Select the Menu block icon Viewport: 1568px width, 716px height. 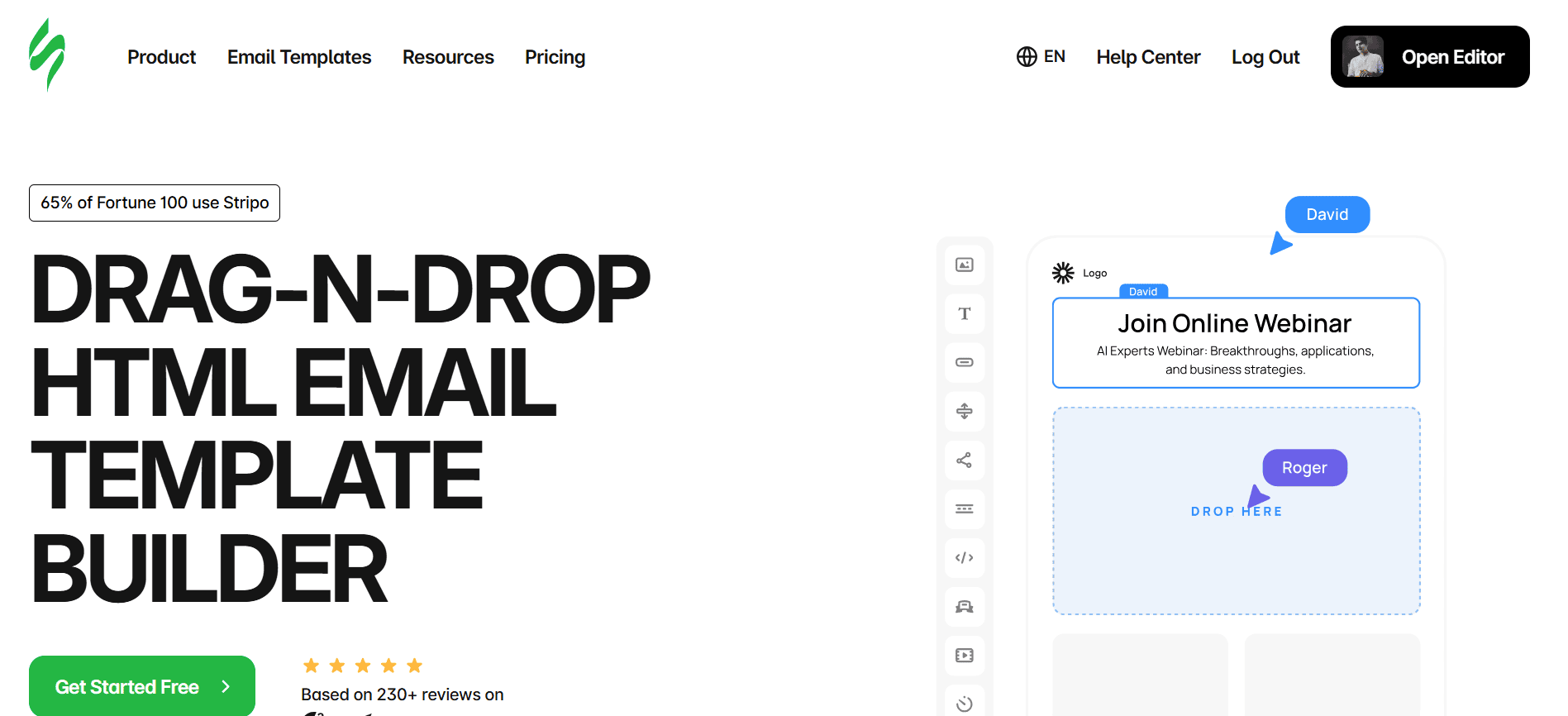point(965,508)
